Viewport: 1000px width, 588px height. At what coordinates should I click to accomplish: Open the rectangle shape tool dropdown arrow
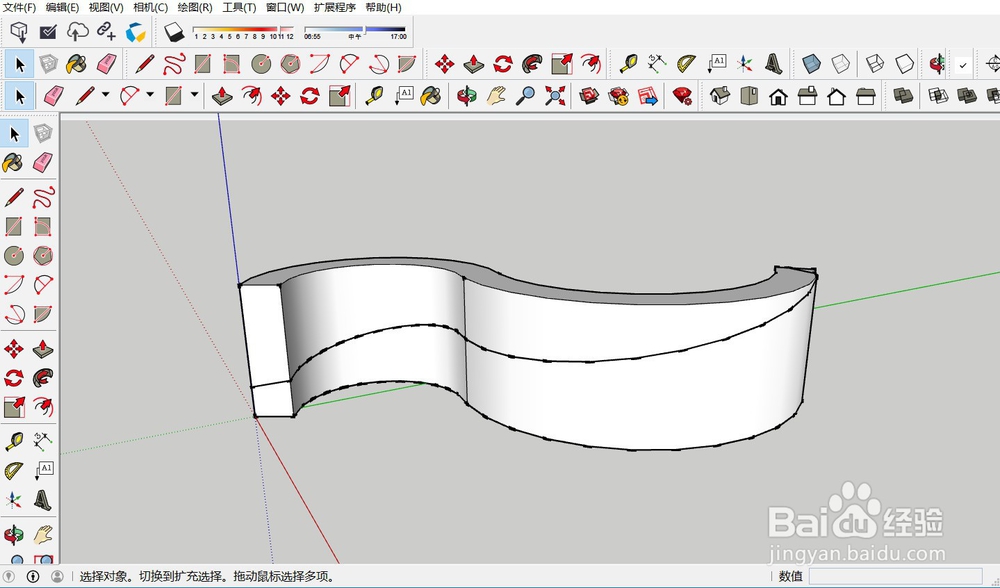[195, 95]
